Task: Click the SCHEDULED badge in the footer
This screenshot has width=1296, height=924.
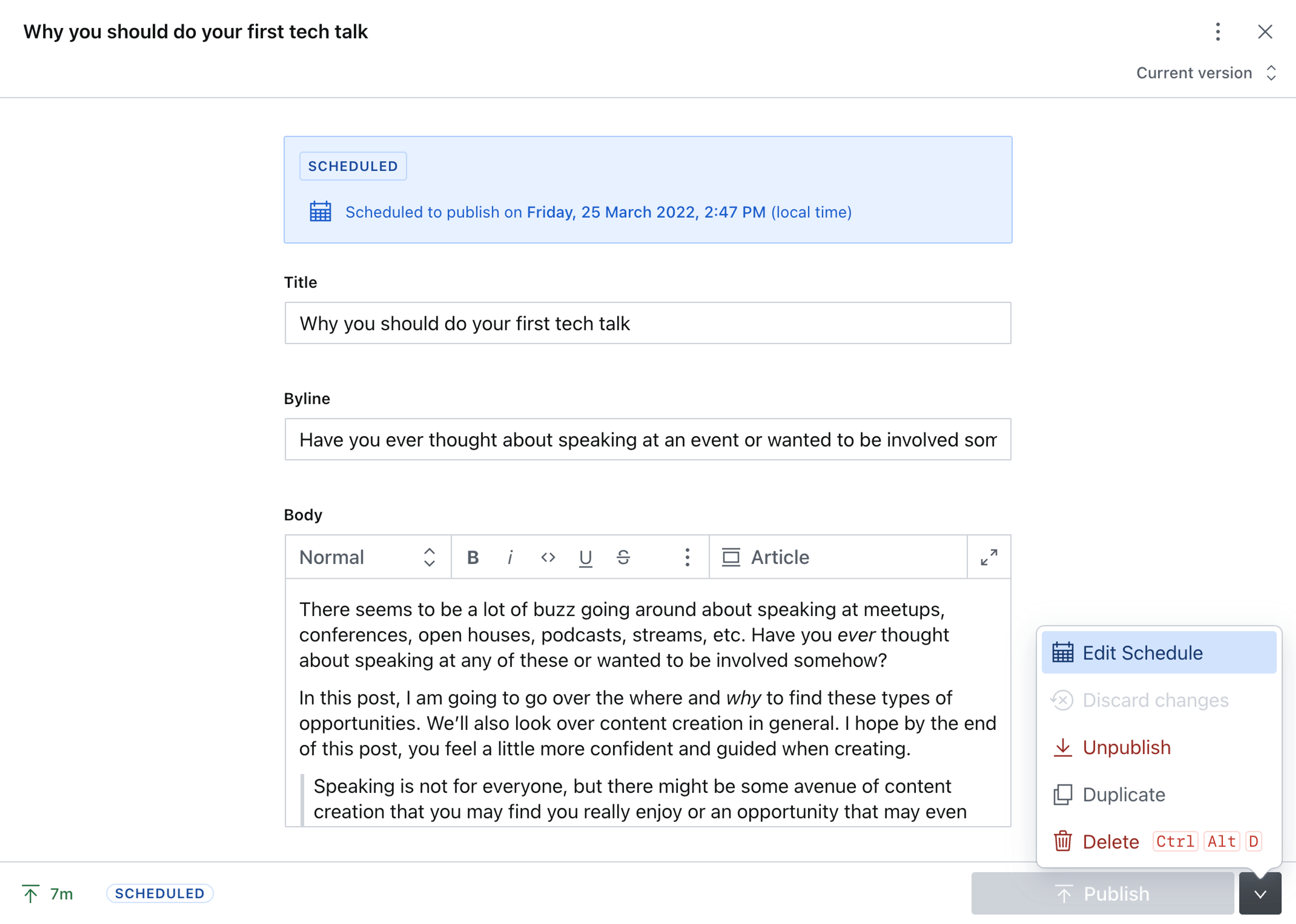Action: click(159, 893)
